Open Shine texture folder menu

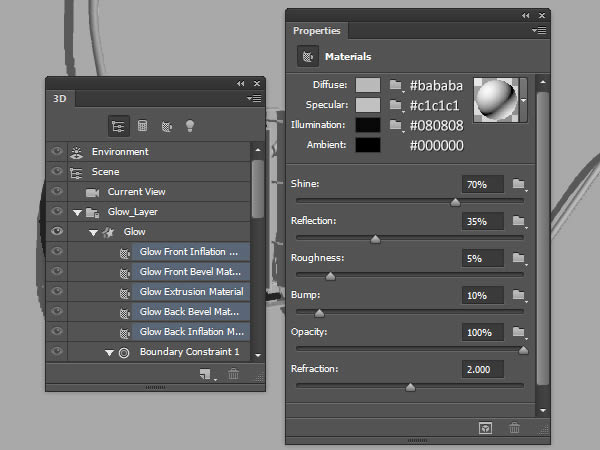520,184
